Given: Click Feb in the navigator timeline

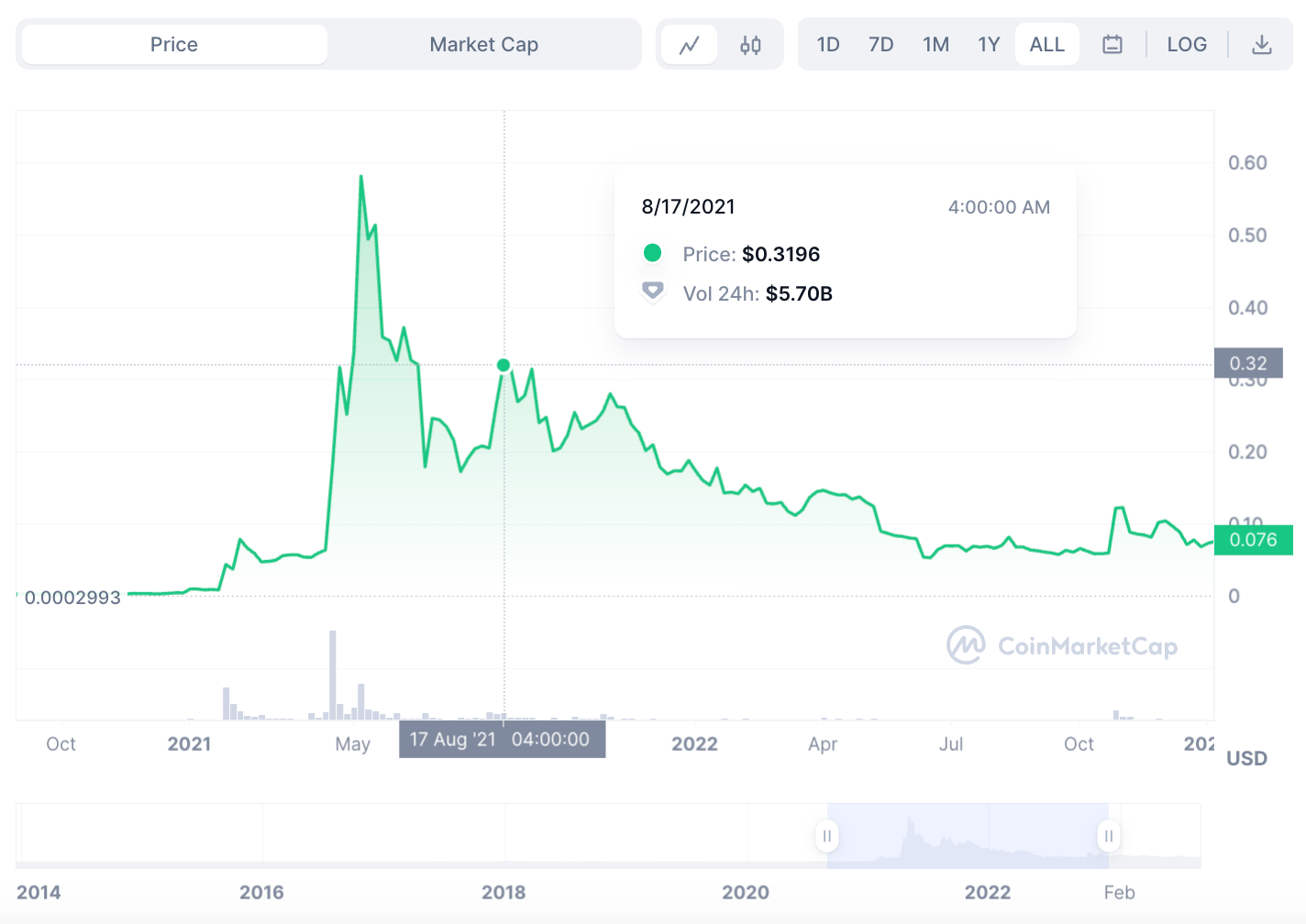Looking at the screenshot, I should pyautogui.click(x=1119, y=892).
